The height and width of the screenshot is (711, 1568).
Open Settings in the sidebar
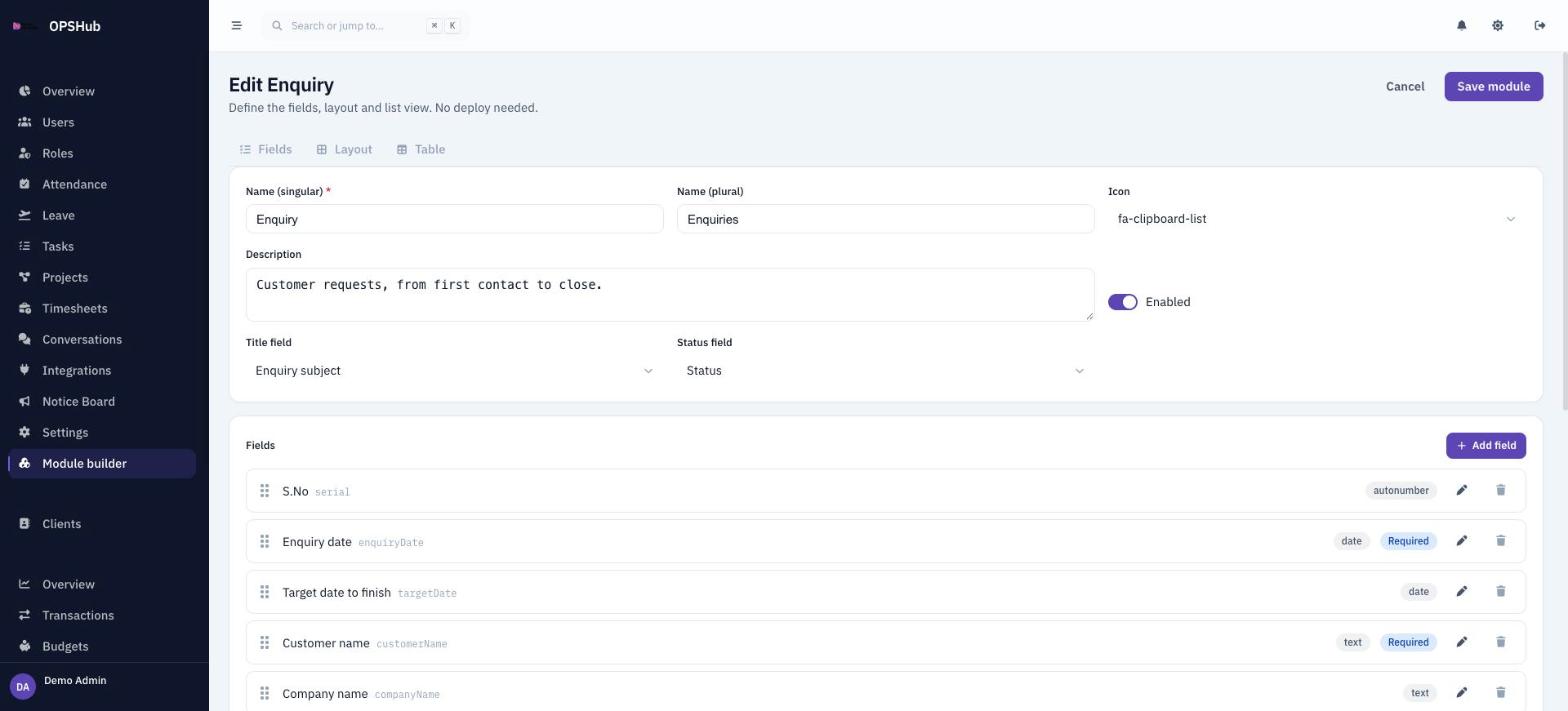click(x=102, y=432)
